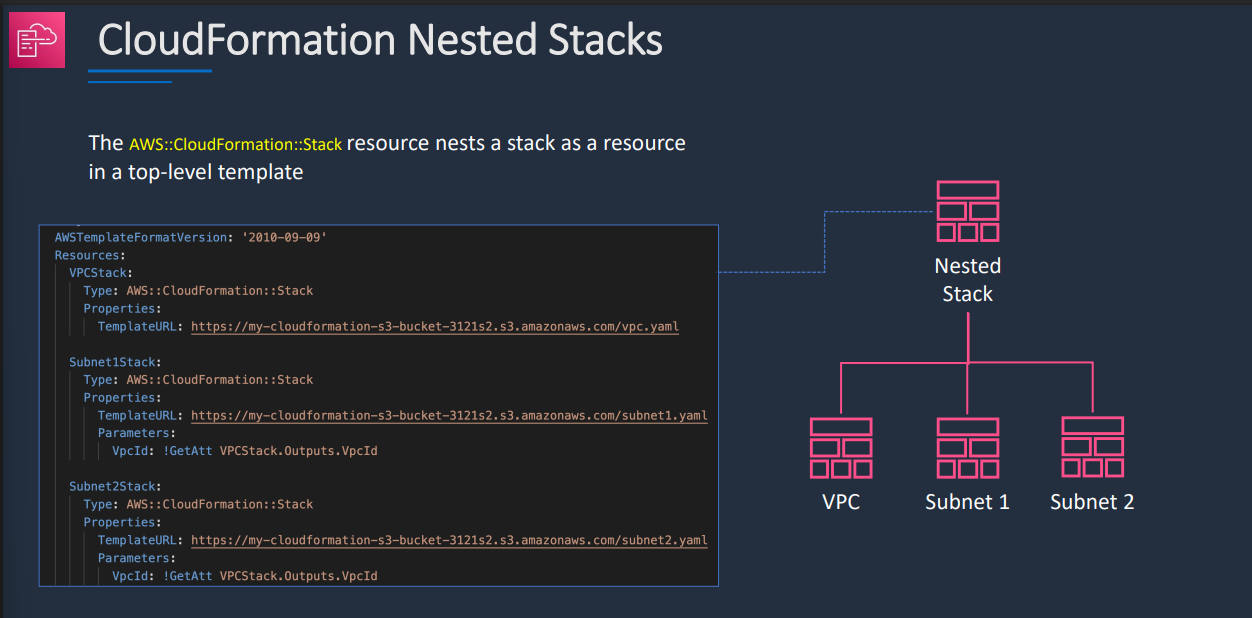Click the "Resources:" line in the code
The height and width of the screenshot is (618, 1252).
(90, 256)
